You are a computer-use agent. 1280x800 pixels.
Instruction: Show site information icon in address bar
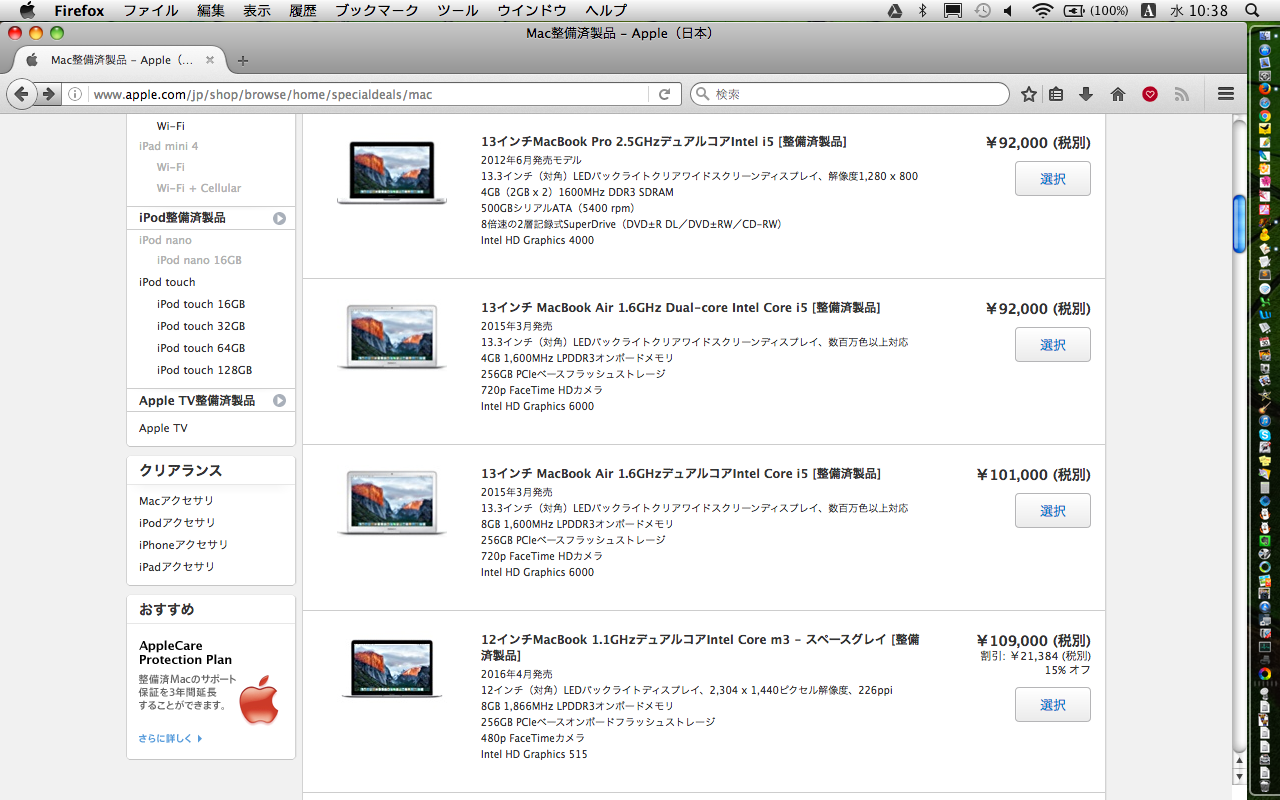(75, 94)
